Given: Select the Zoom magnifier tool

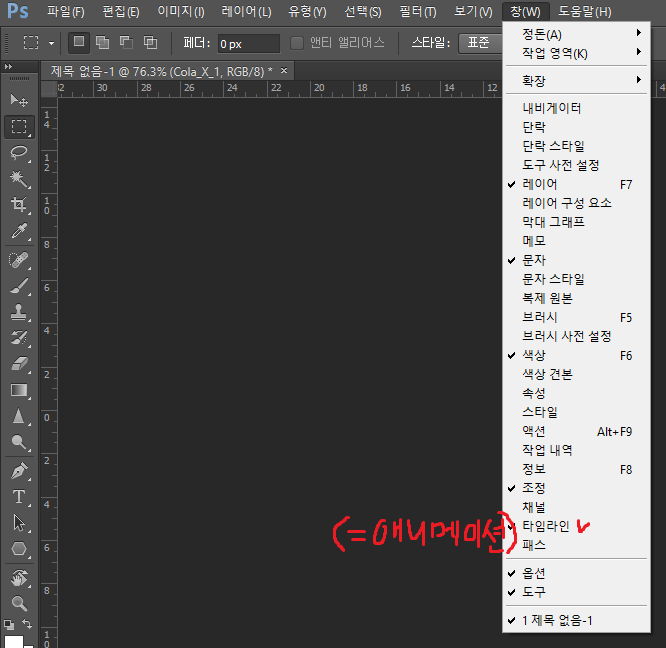Looking at the screenshot, I should [x=19, y=603].
